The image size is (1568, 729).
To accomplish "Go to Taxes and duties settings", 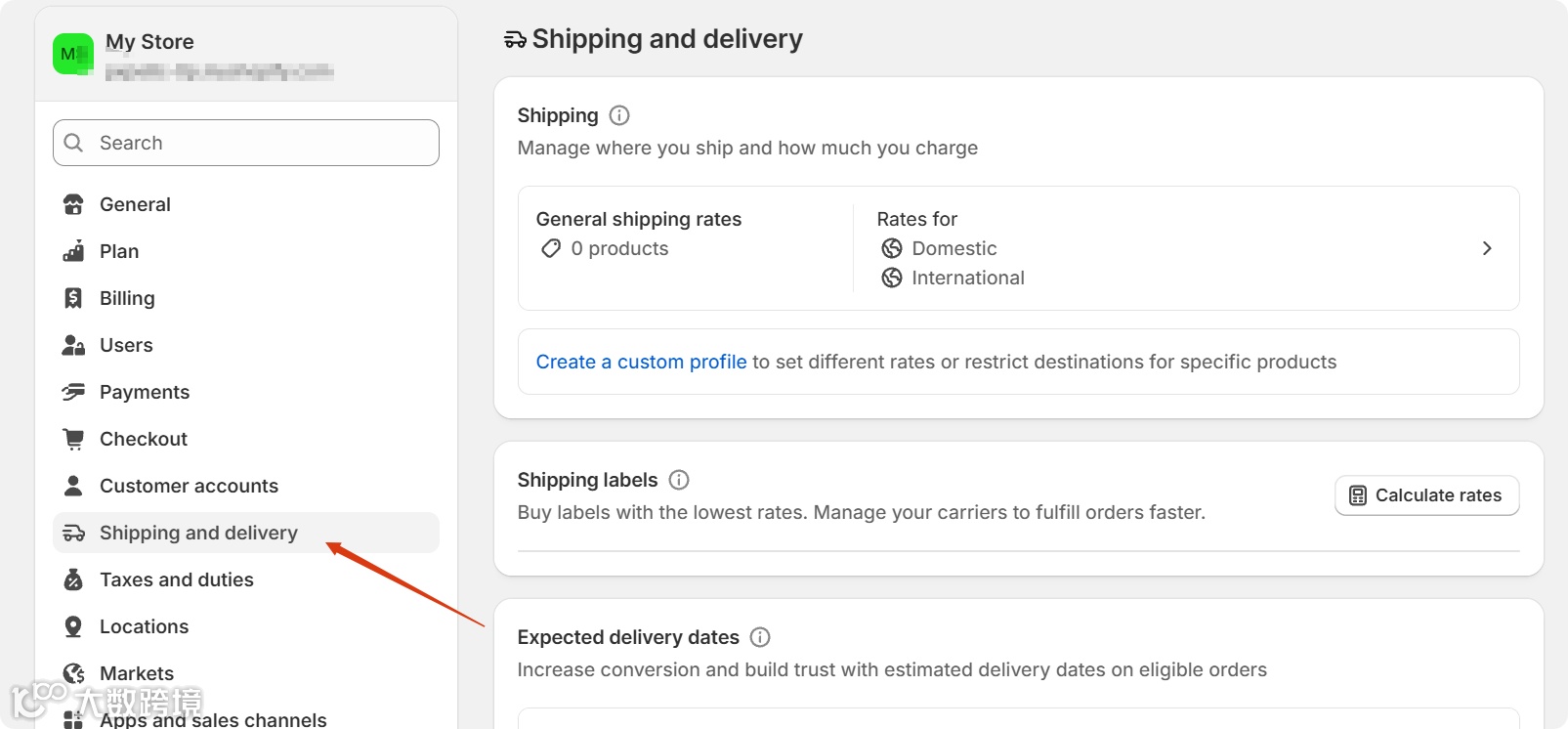I will tap(176, 579).
